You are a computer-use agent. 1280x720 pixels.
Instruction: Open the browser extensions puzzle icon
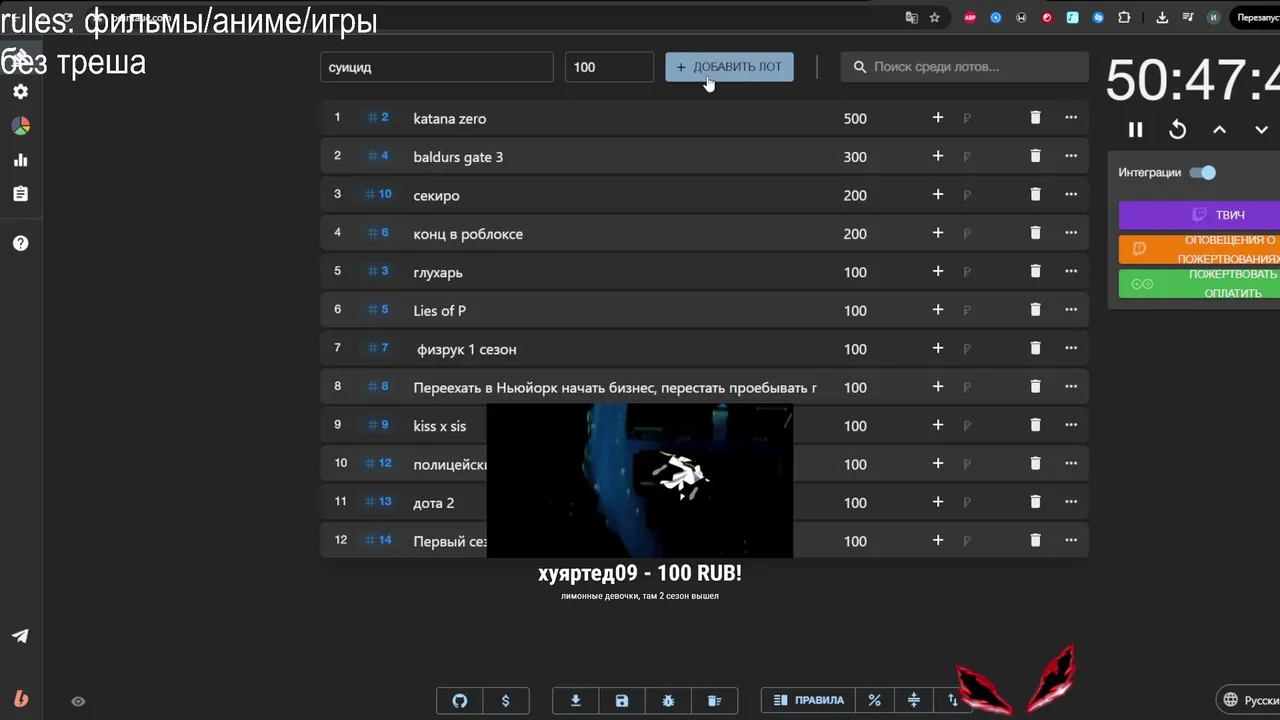pos(1124,17)
